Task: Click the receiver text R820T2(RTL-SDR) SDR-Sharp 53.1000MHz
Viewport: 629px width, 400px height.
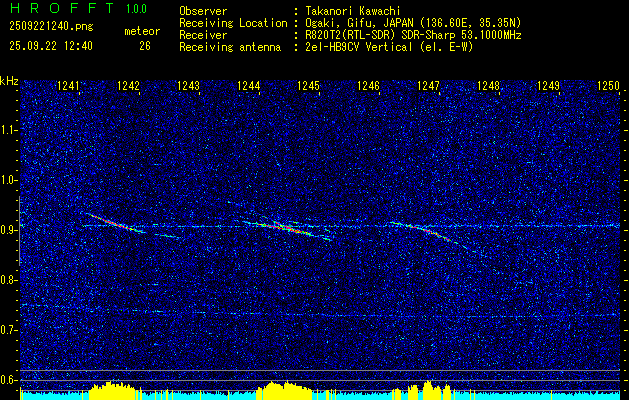Action: [412, 35]
